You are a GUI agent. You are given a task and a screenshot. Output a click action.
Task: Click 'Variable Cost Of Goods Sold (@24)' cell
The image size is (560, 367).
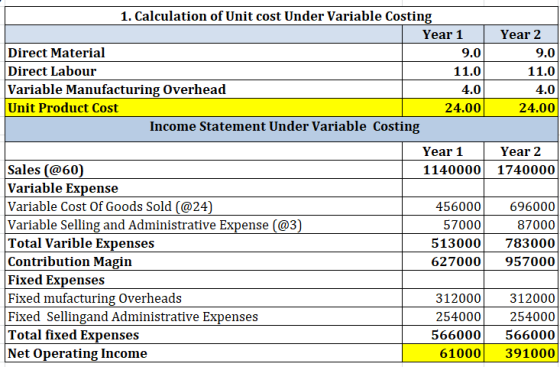[204, 206]
